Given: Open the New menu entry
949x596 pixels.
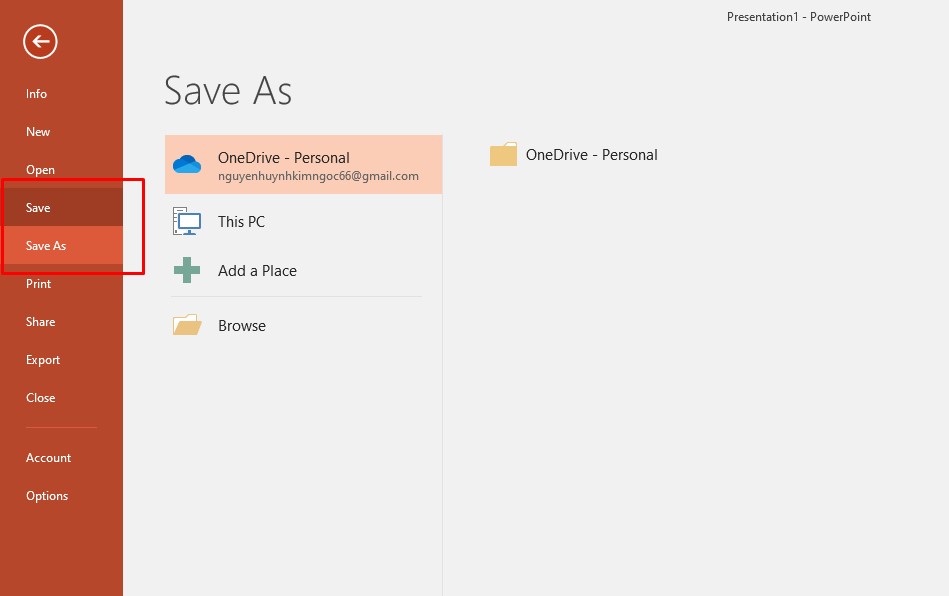Looking at the screenshot, I should tap(37, 131).
